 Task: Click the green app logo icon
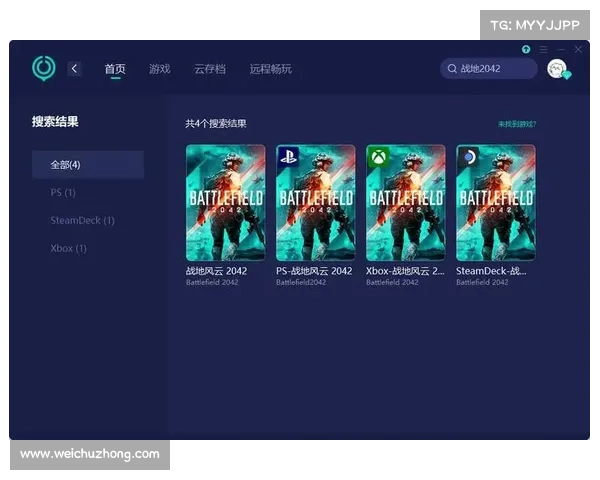click(x=44, y=68)
